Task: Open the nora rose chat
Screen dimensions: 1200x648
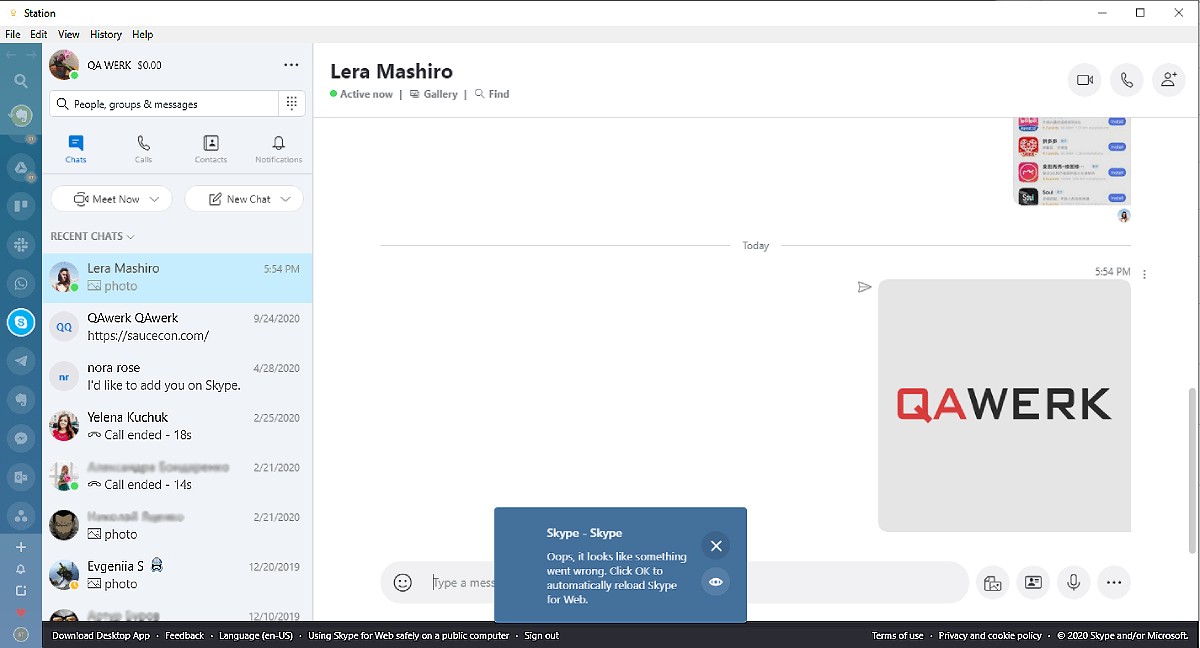Action: pyautogui.click(x=177, y=376)
